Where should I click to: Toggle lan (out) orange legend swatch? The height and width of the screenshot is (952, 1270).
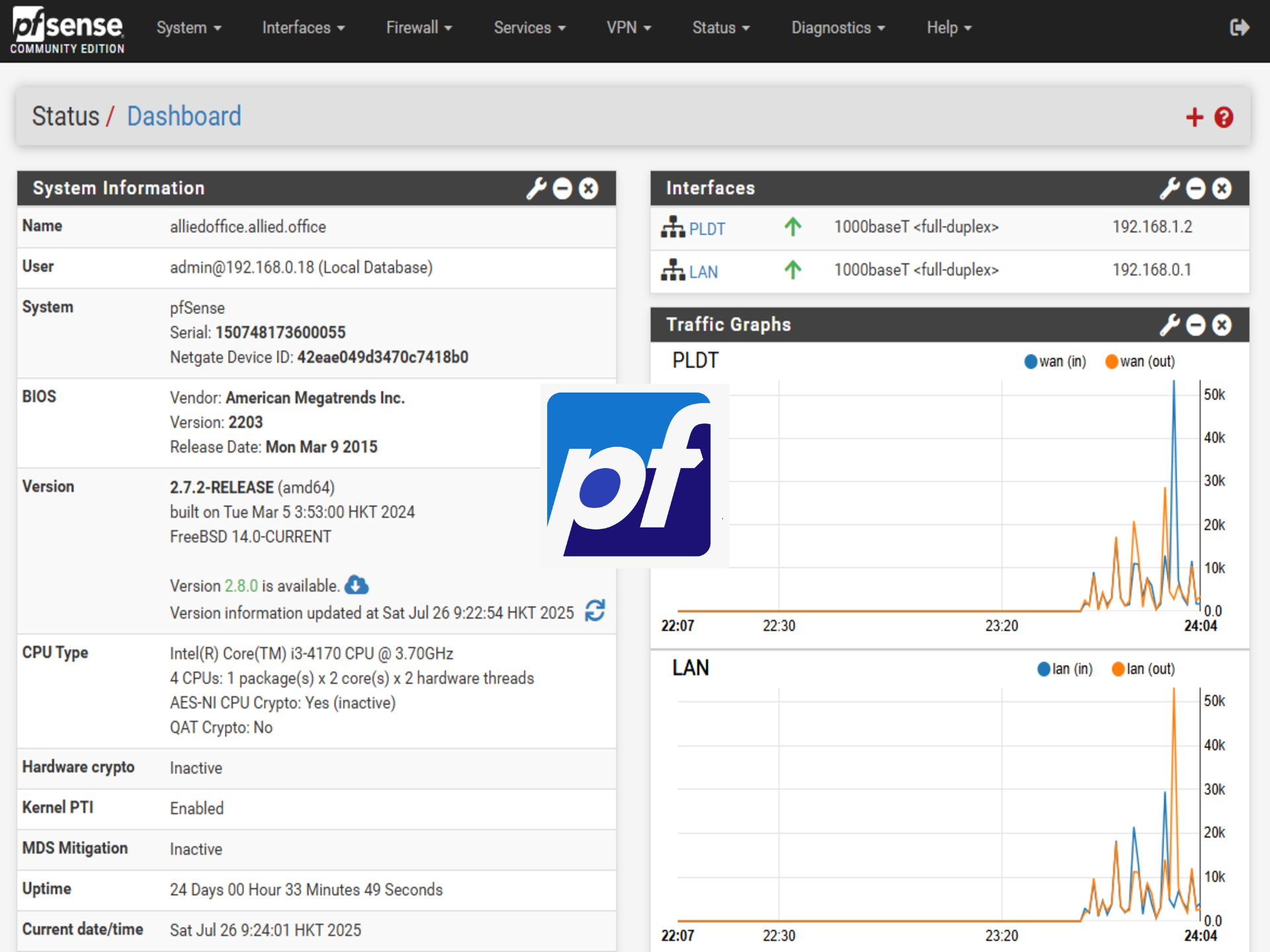tap(1118, 669)
